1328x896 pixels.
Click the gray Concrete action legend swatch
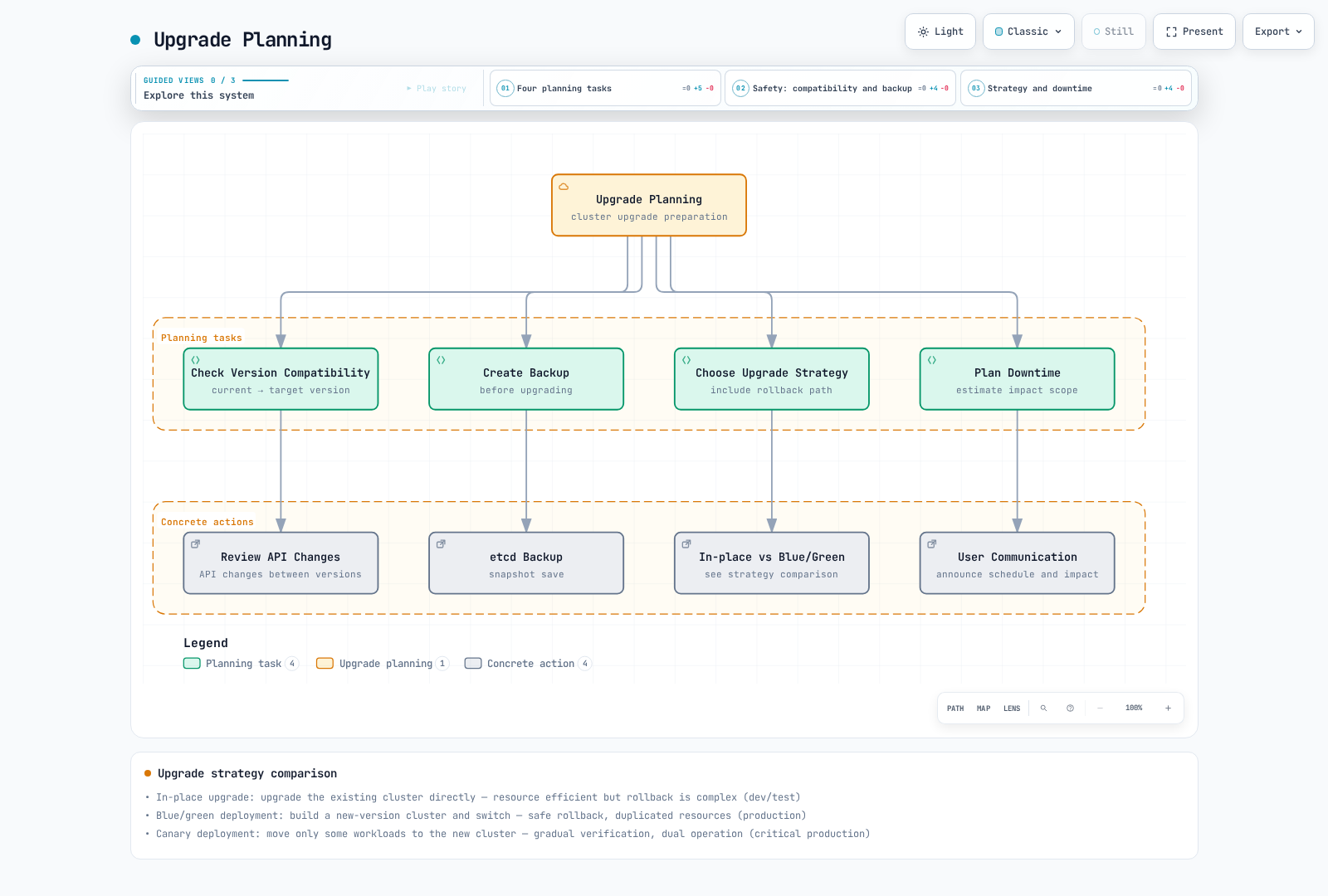(x=473, y=663)
